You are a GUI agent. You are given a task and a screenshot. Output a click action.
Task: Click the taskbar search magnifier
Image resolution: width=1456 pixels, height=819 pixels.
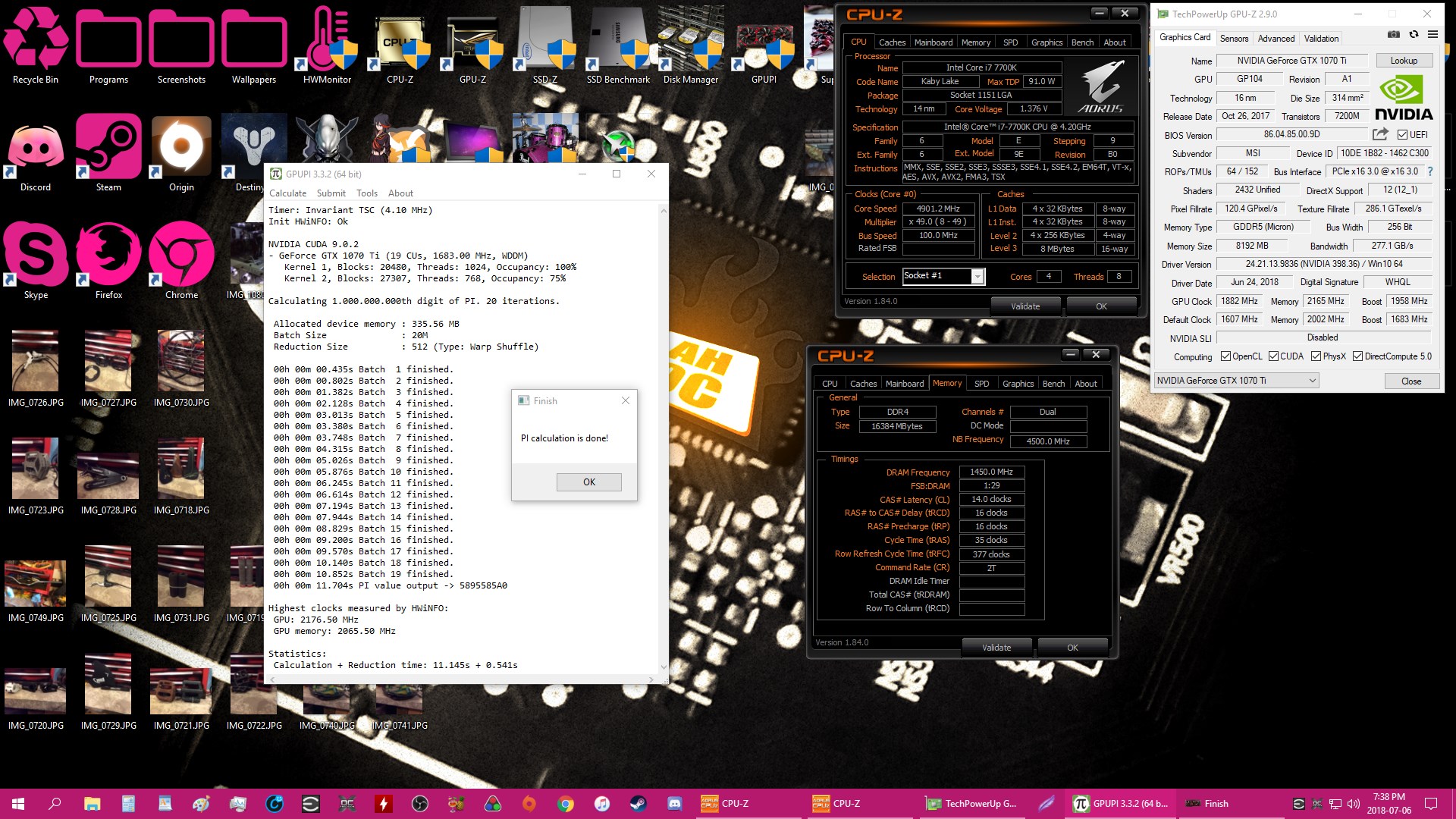click(x=55, y=804)
